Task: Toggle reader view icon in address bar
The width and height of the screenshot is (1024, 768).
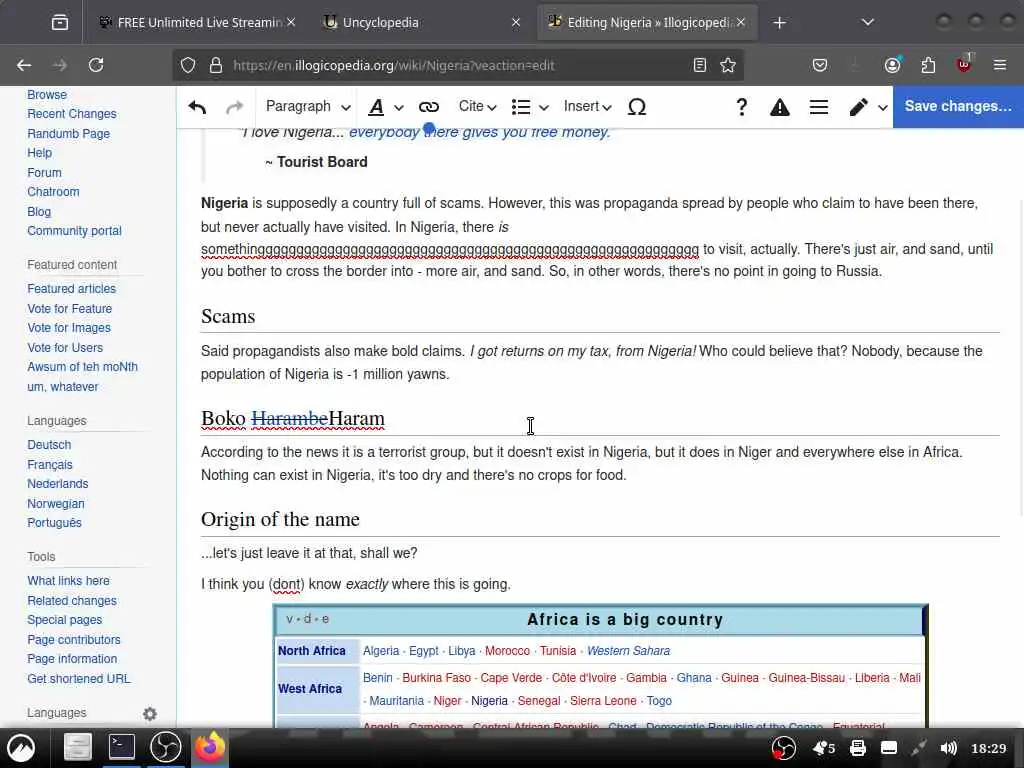Action: tap(699, 65)
